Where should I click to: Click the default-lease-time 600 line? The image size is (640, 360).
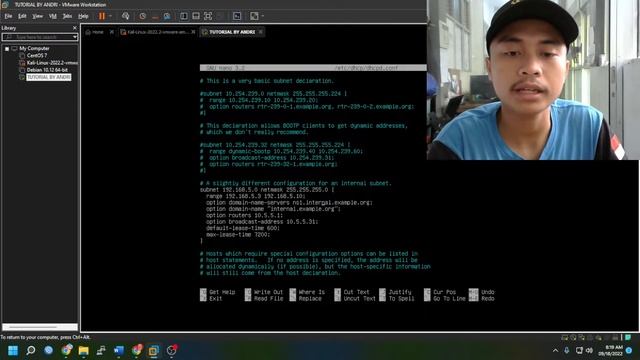click(243, 228)
